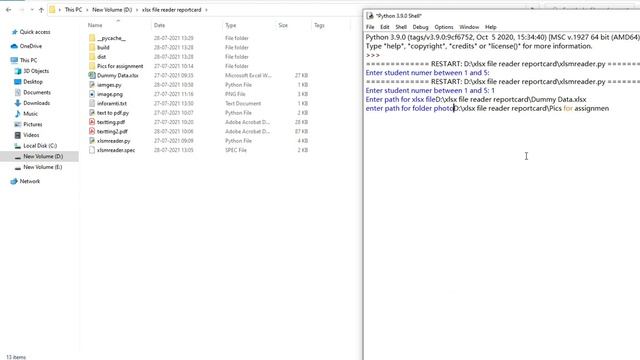Click the Python Shell title bar icon
The image size is (640, 360).
(x=370, y=16)
